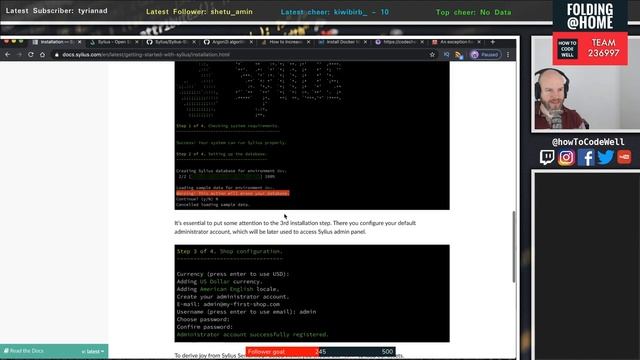Switch to the https://codech tab
Screen dimensions: 640x360
(x=399, y=42)
